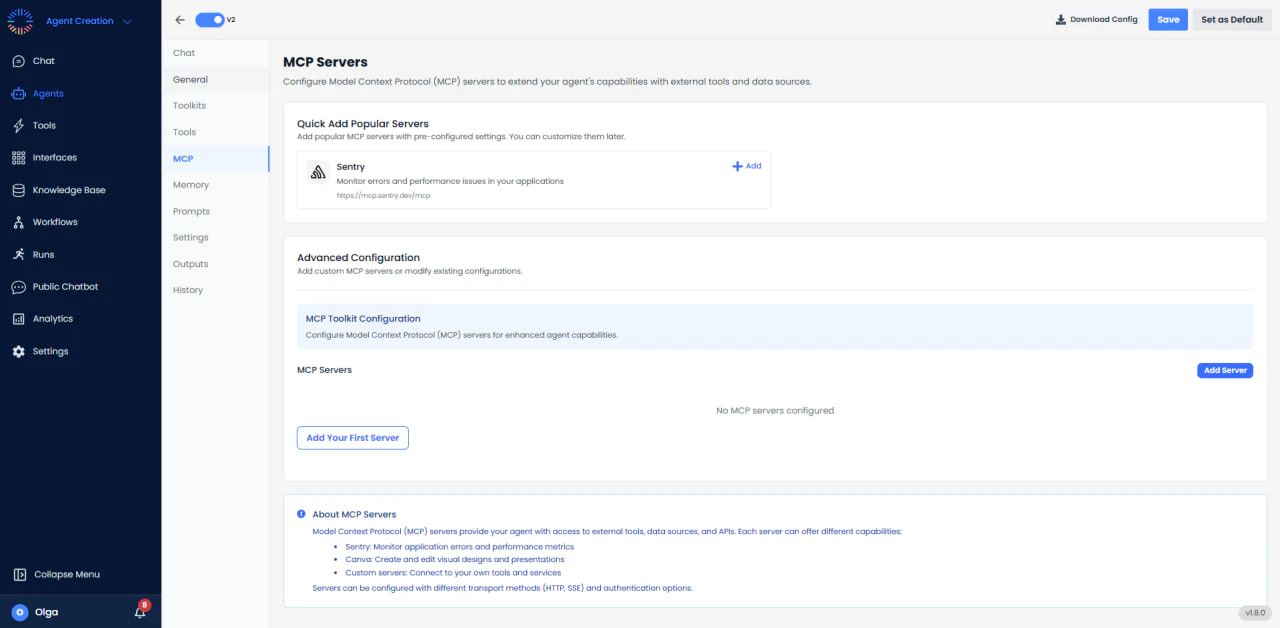Screen dimensions: 1280x628
Task: Click the Agents robot icon
Action: click(18, 94)
